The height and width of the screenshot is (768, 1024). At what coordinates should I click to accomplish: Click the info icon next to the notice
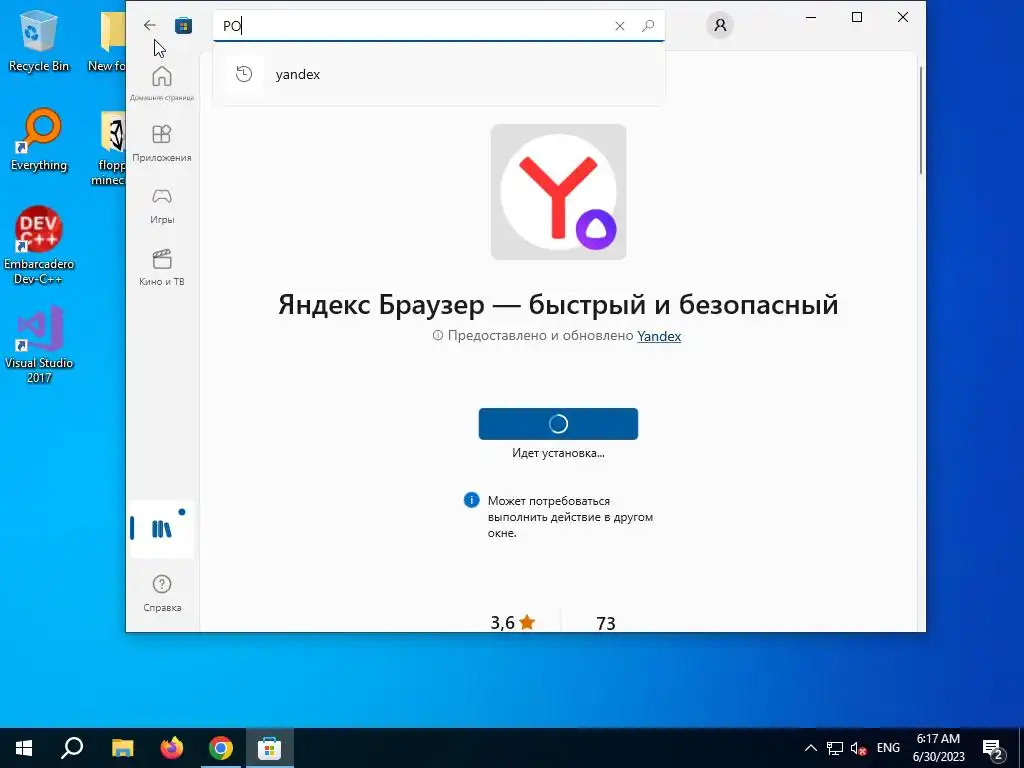pos(472,500)
